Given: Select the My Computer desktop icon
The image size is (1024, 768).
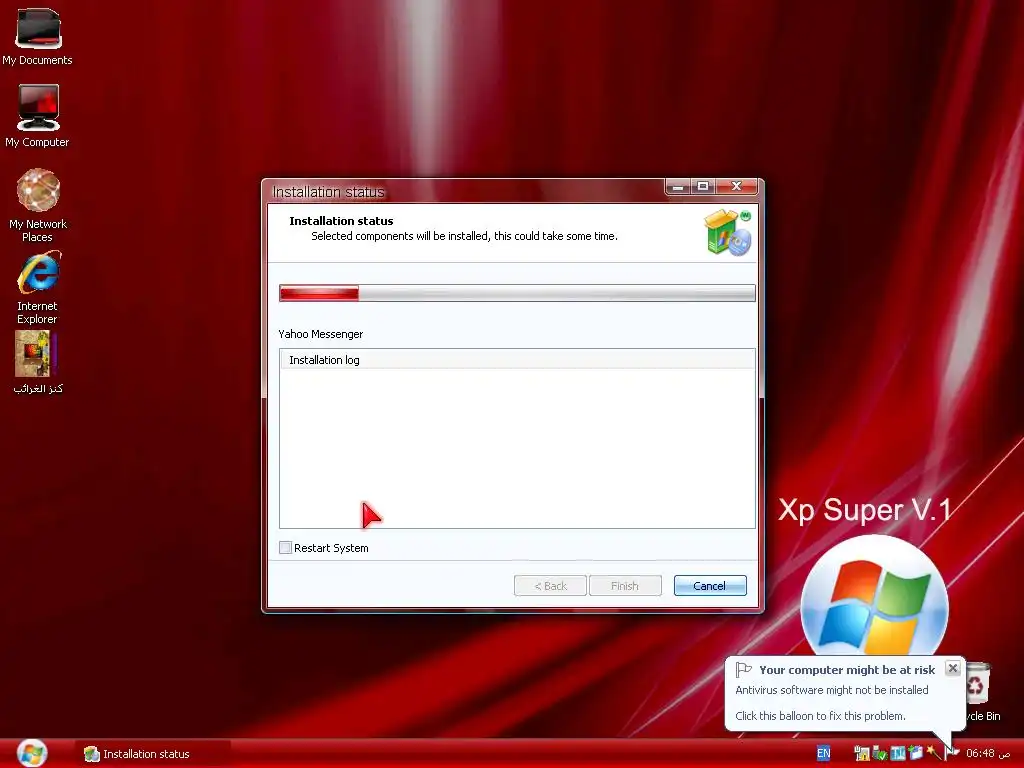Looking at the screenshot, I should pos(37,116).
